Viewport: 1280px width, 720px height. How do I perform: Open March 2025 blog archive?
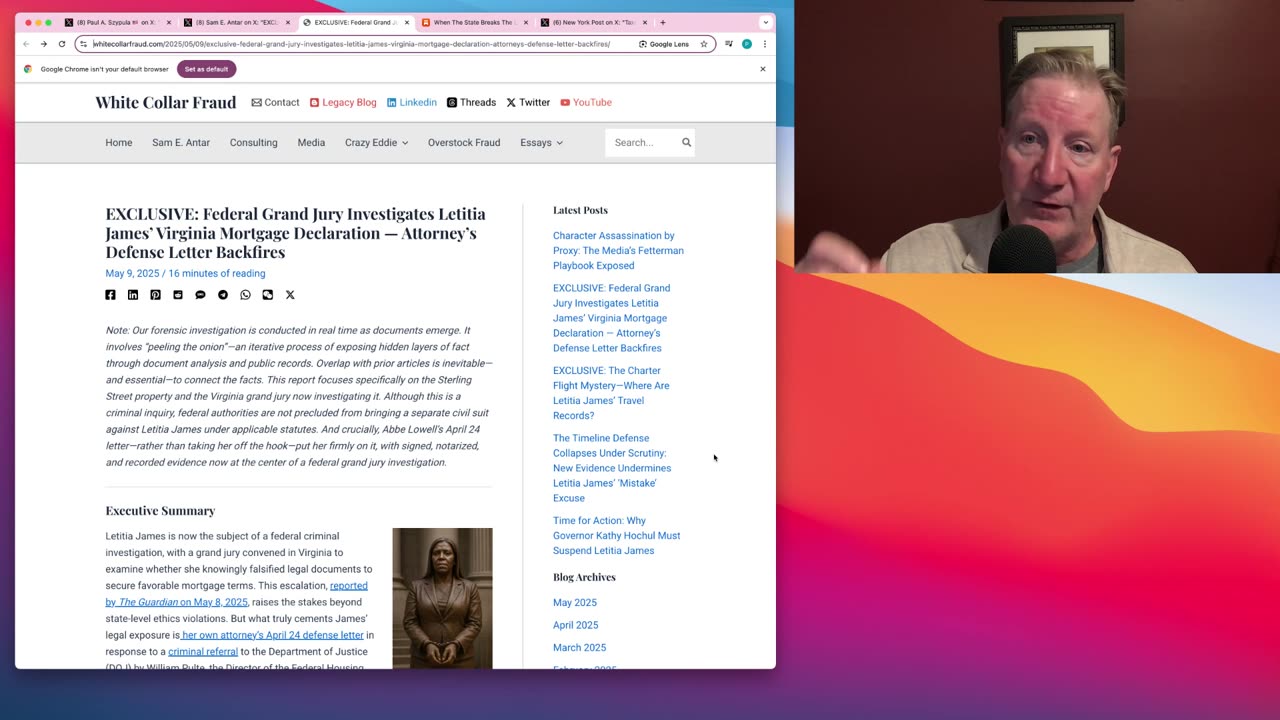580,648
